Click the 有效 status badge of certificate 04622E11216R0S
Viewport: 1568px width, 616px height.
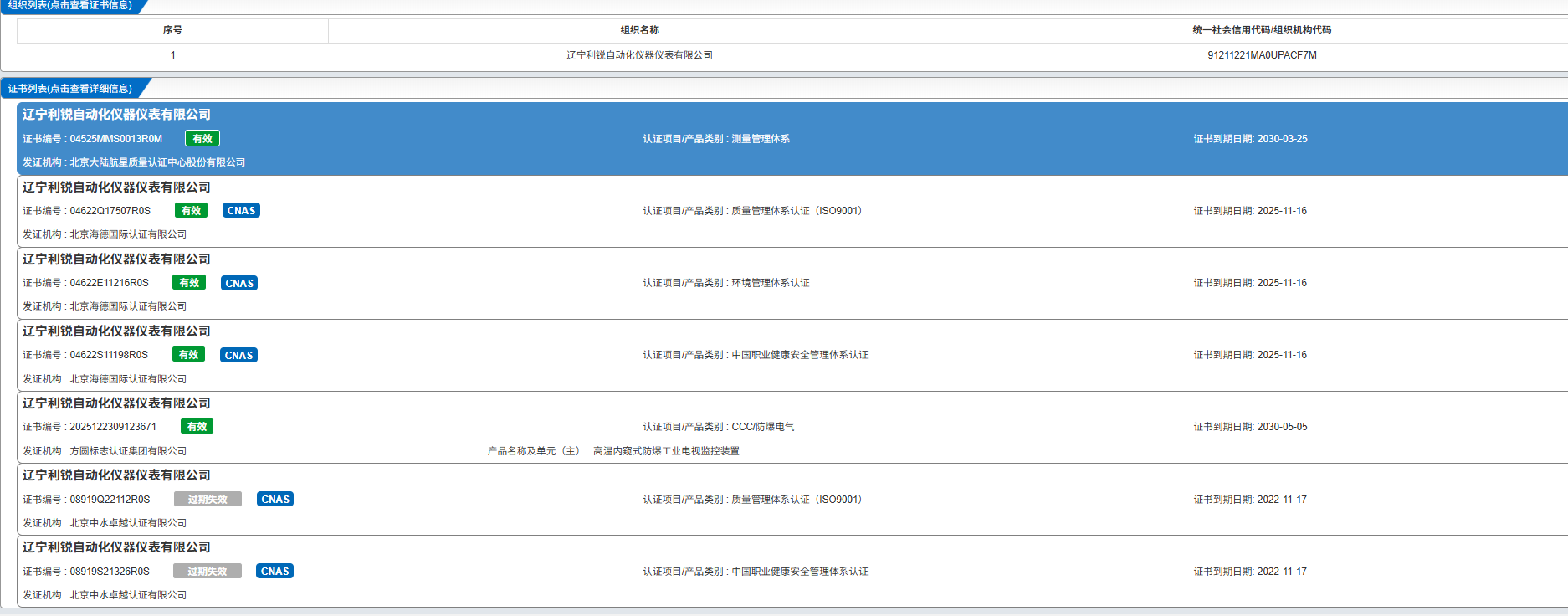[x=189, y=283]
